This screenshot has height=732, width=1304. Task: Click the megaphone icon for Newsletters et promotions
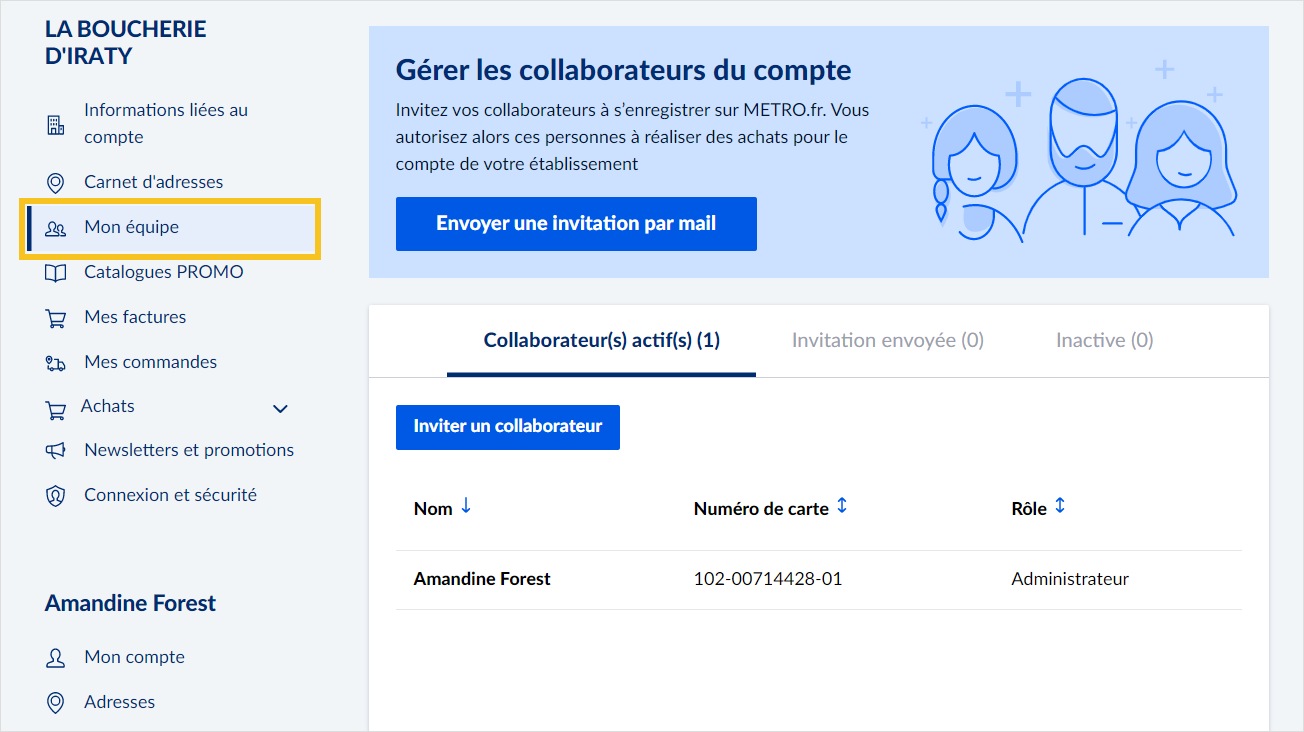pyautogui.click(x=57, y=450)
